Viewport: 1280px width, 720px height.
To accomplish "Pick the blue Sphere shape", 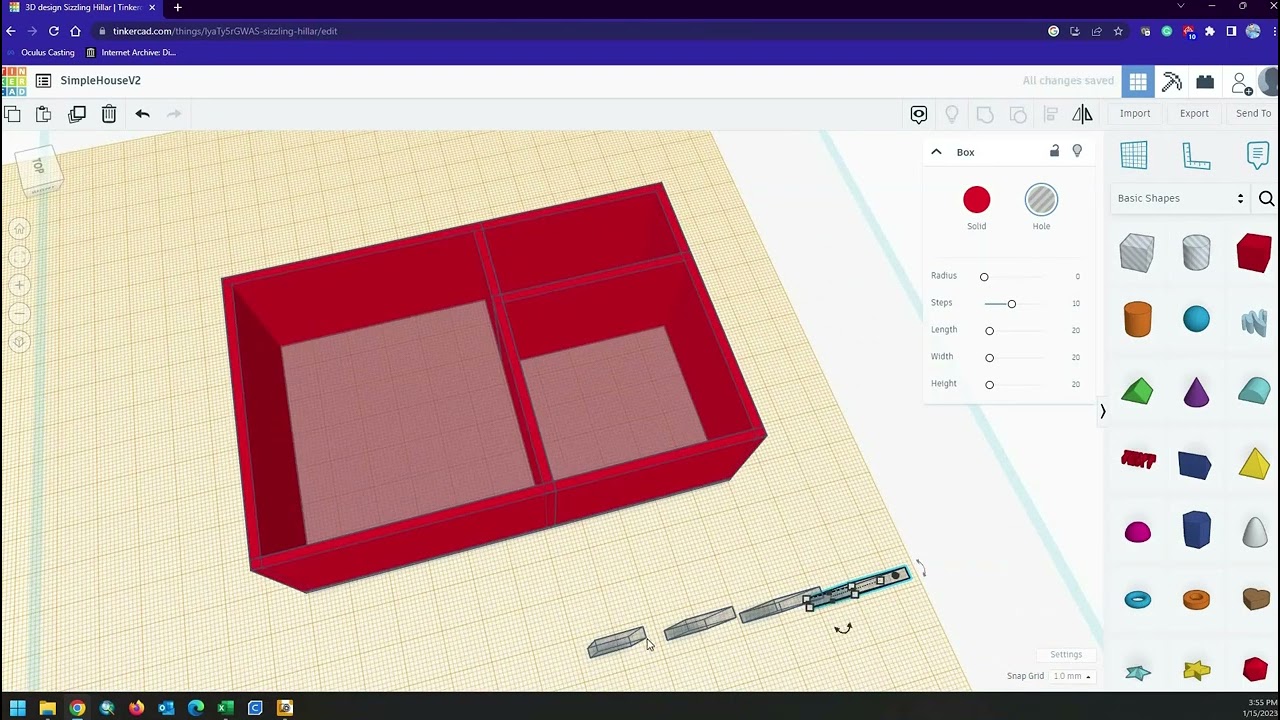I will tap(1196, 320).
